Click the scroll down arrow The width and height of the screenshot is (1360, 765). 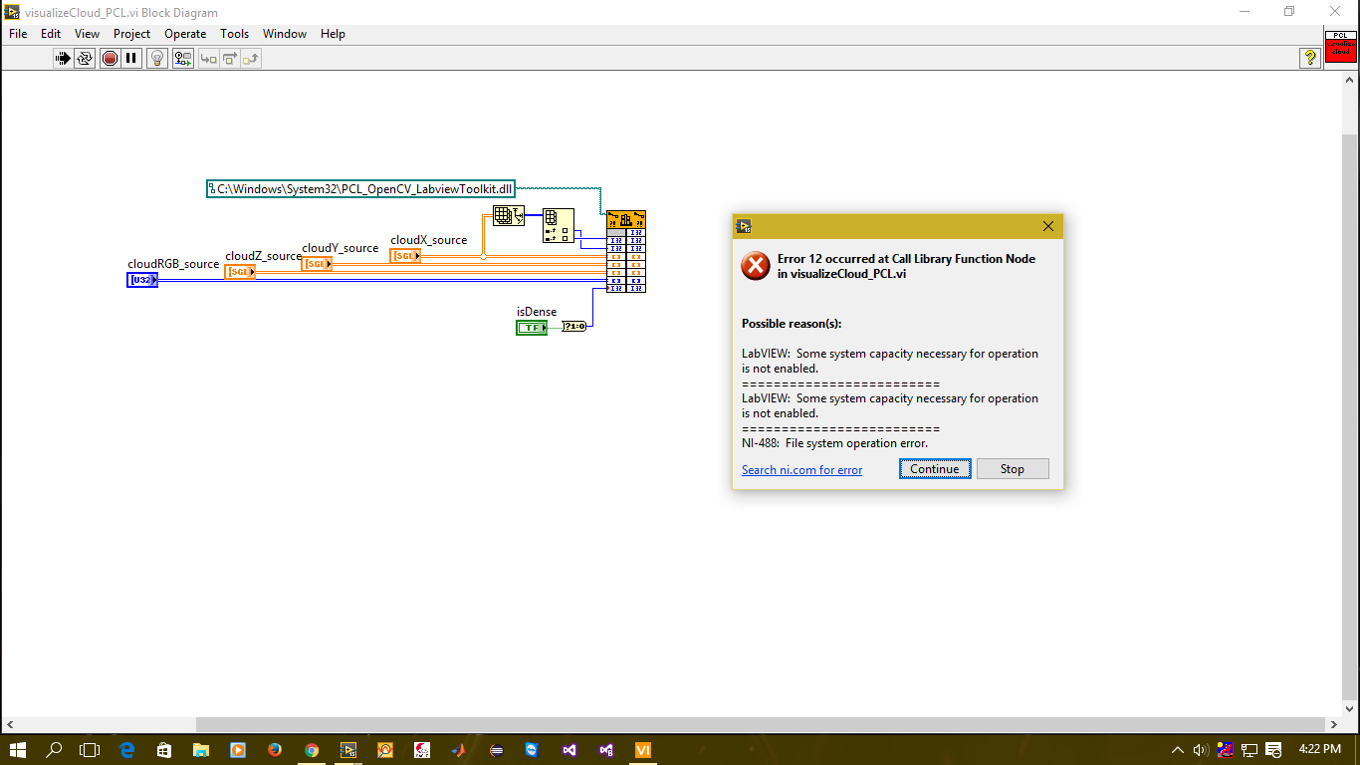tap(1349, 709)
